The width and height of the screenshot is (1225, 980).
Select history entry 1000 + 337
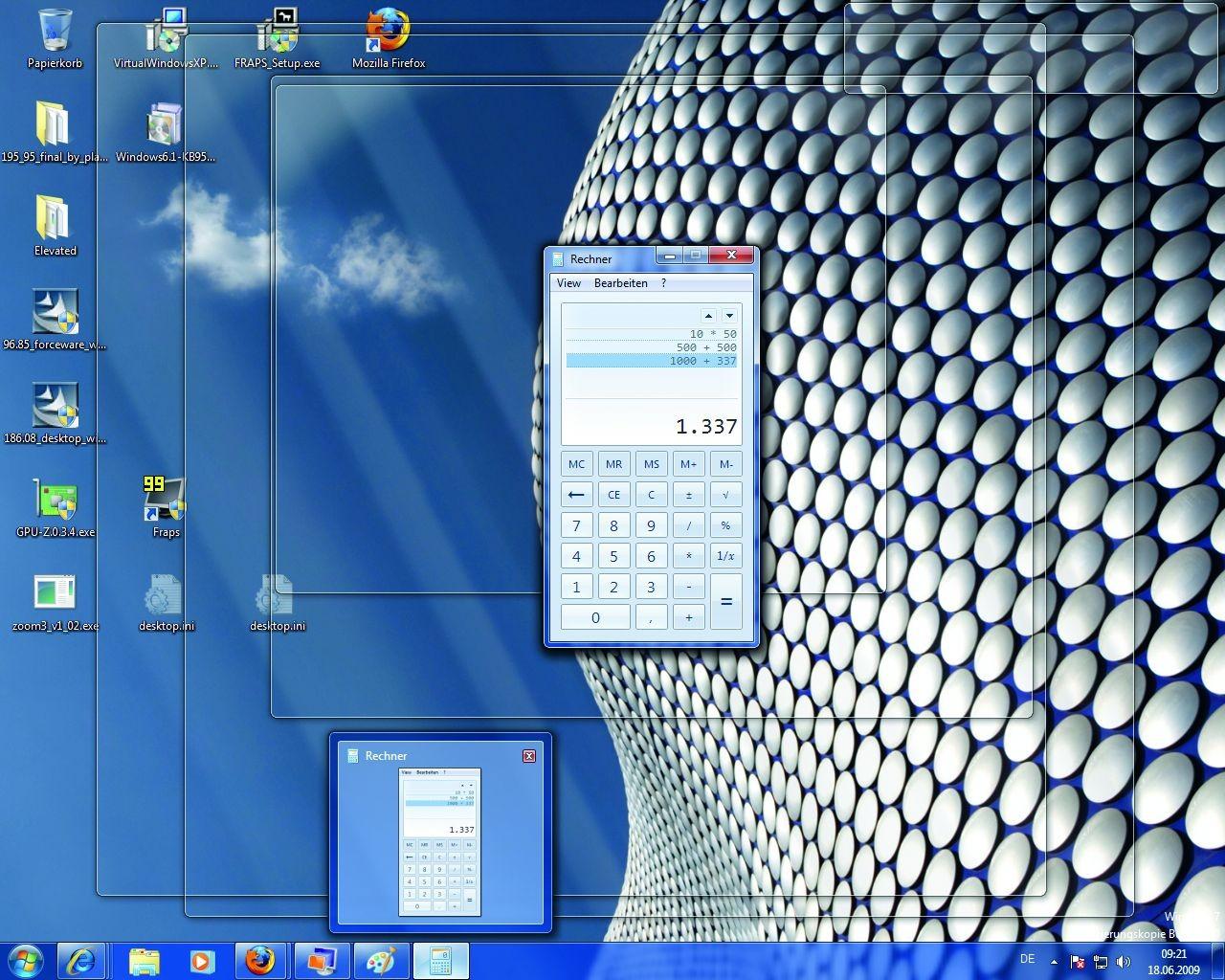[x=651, y=361]
